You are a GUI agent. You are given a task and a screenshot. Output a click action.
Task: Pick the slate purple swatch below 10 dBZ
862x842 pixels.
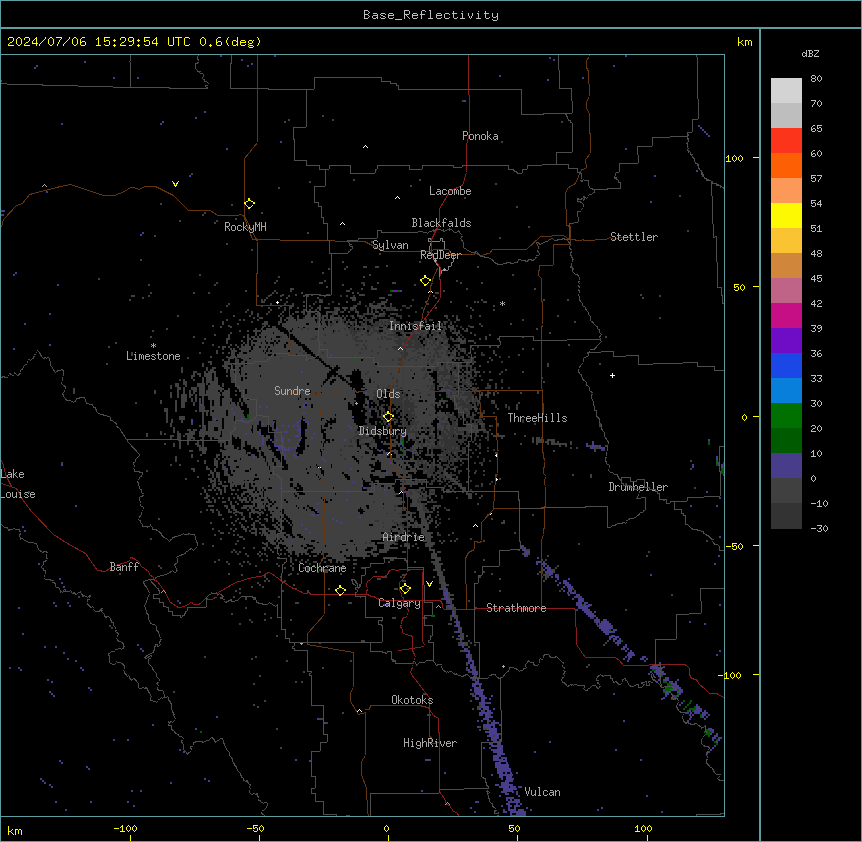click(x=786, y=466)
